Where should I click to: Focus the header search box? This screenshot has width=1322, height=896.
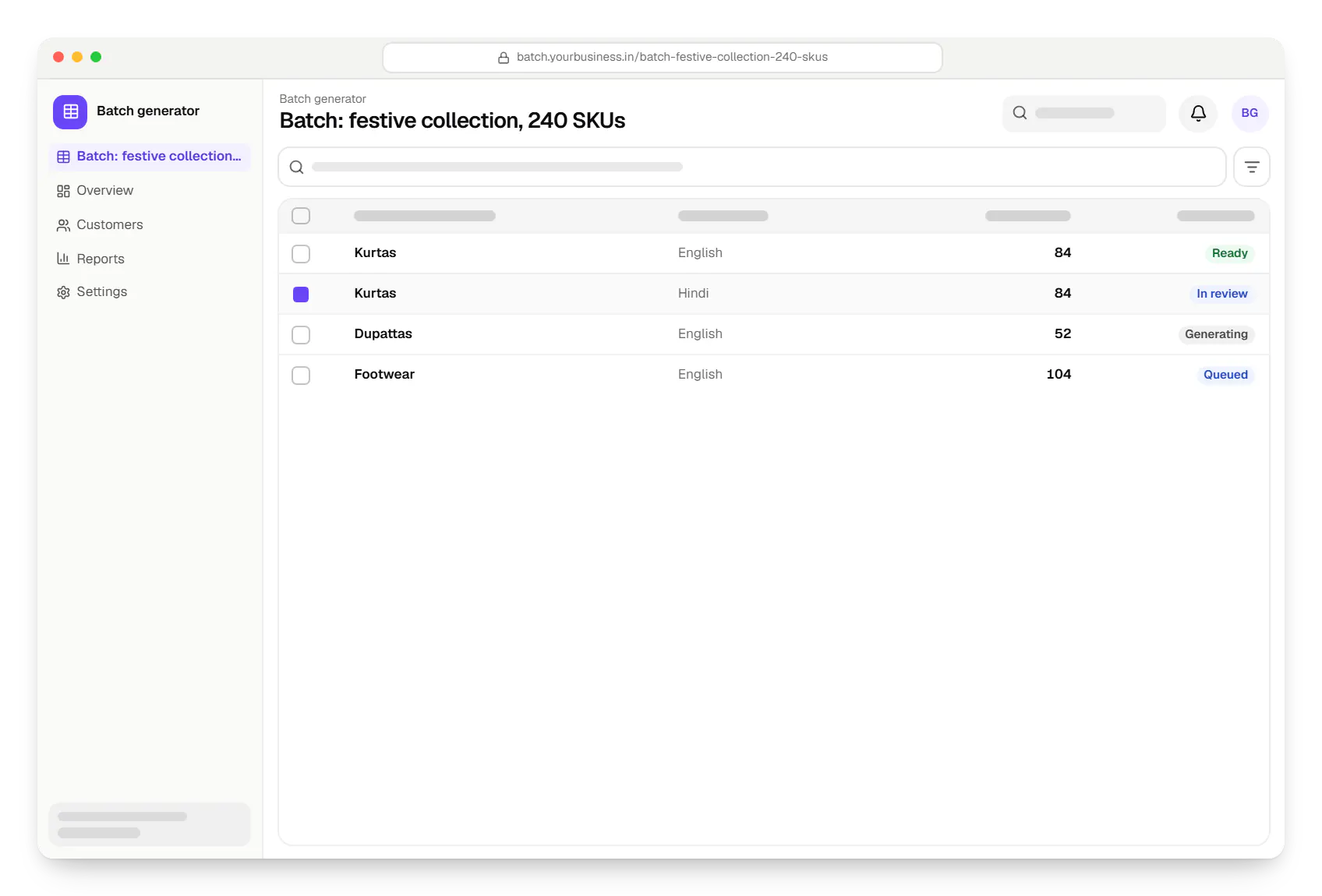click(1084, 113)
